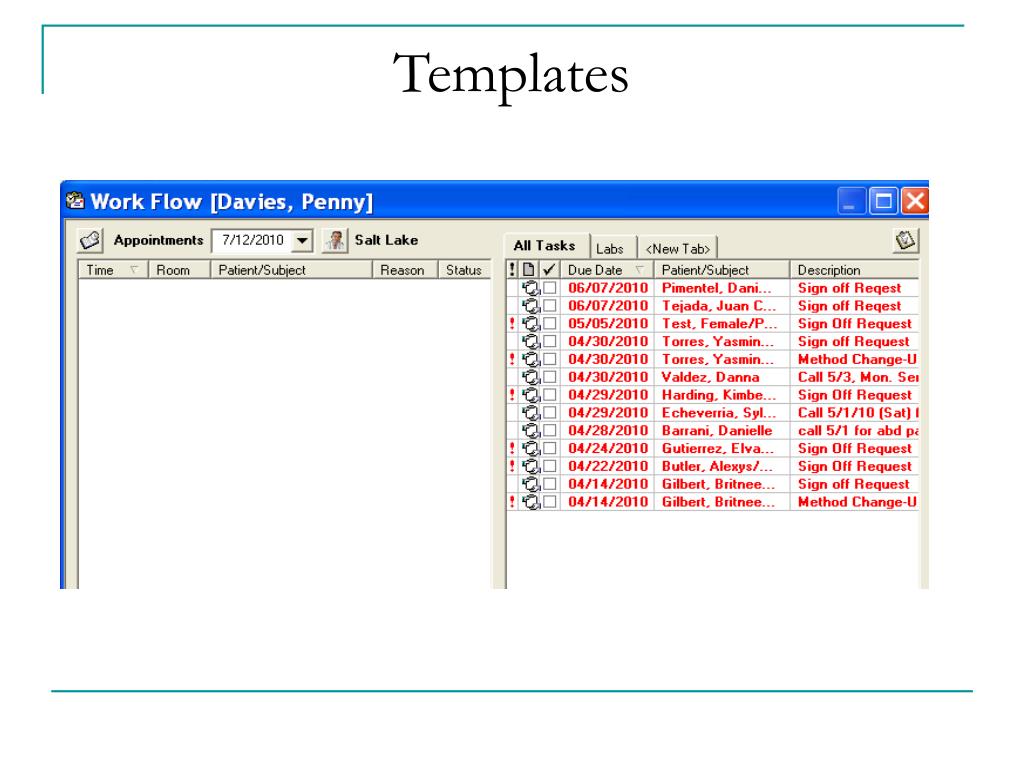1024x768 pixels.
Task: Click the Description column header
Action: (x=854, y=270)
